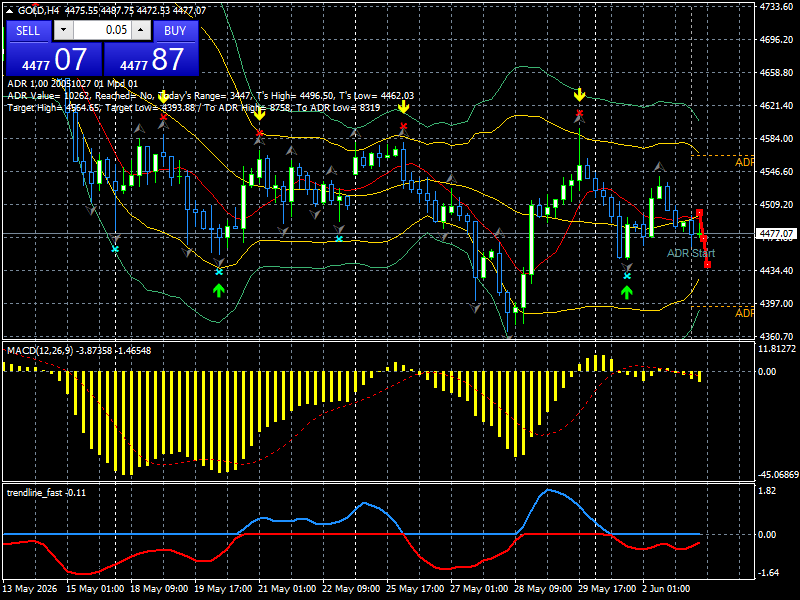
Task: Click trendline scale value -1.64
Action: pos(768,573)
